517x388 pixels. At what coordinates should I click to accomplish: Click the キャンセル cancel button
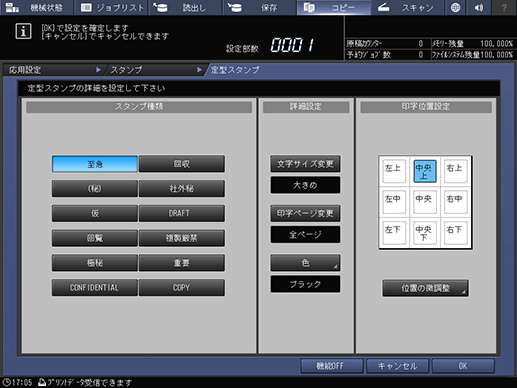[x=397, y=366]
